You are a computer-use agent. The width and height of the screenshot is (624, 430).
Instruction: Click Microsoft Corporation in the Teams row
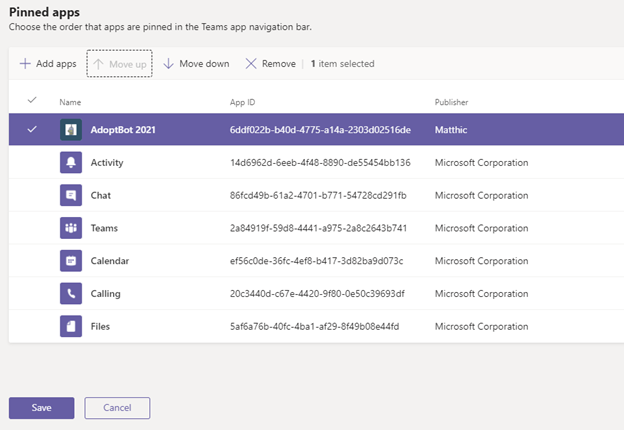pos(482,228)
